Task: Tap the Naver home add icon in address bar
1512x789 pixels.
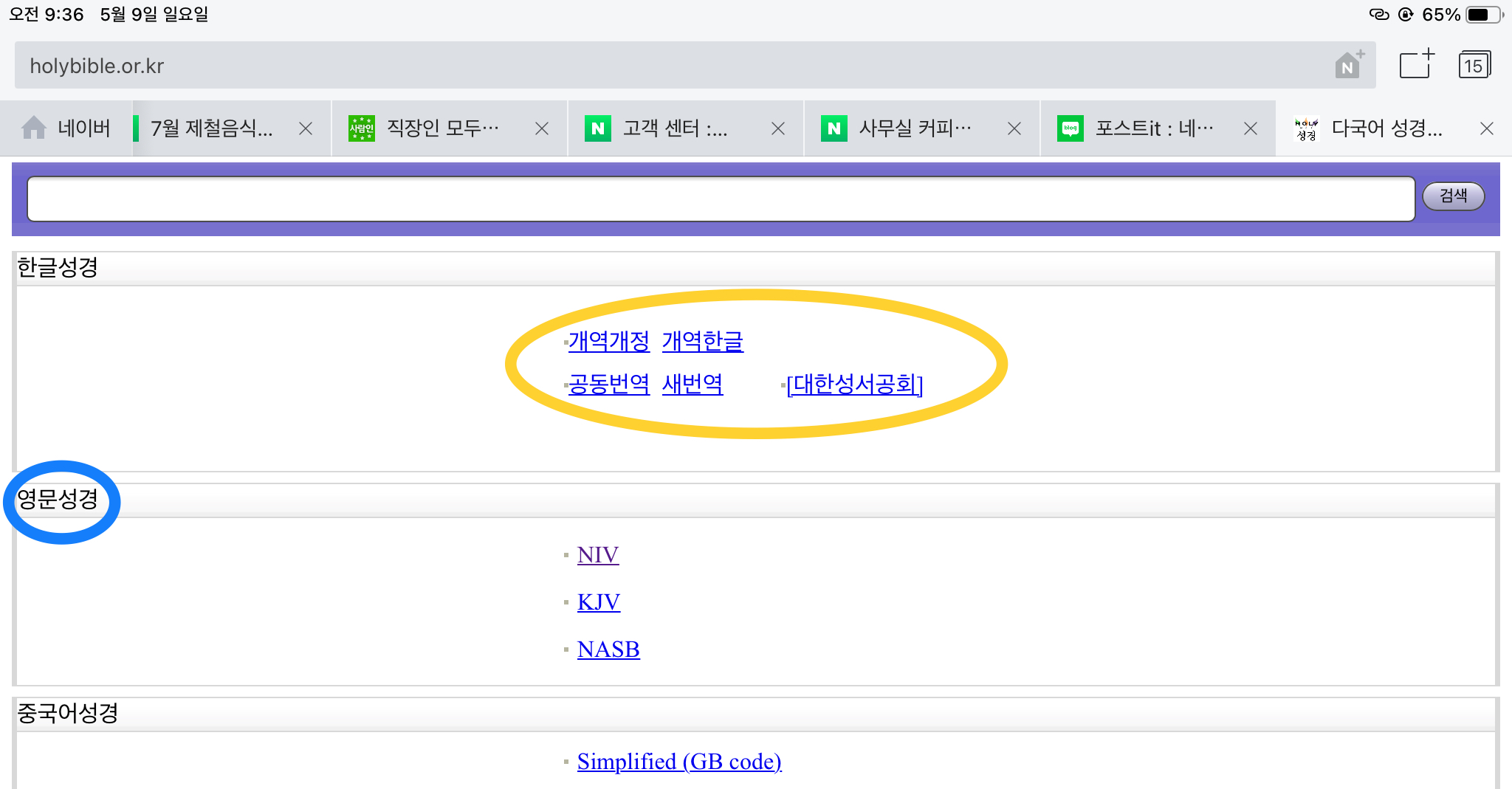Action: [x=1350, y=65]
